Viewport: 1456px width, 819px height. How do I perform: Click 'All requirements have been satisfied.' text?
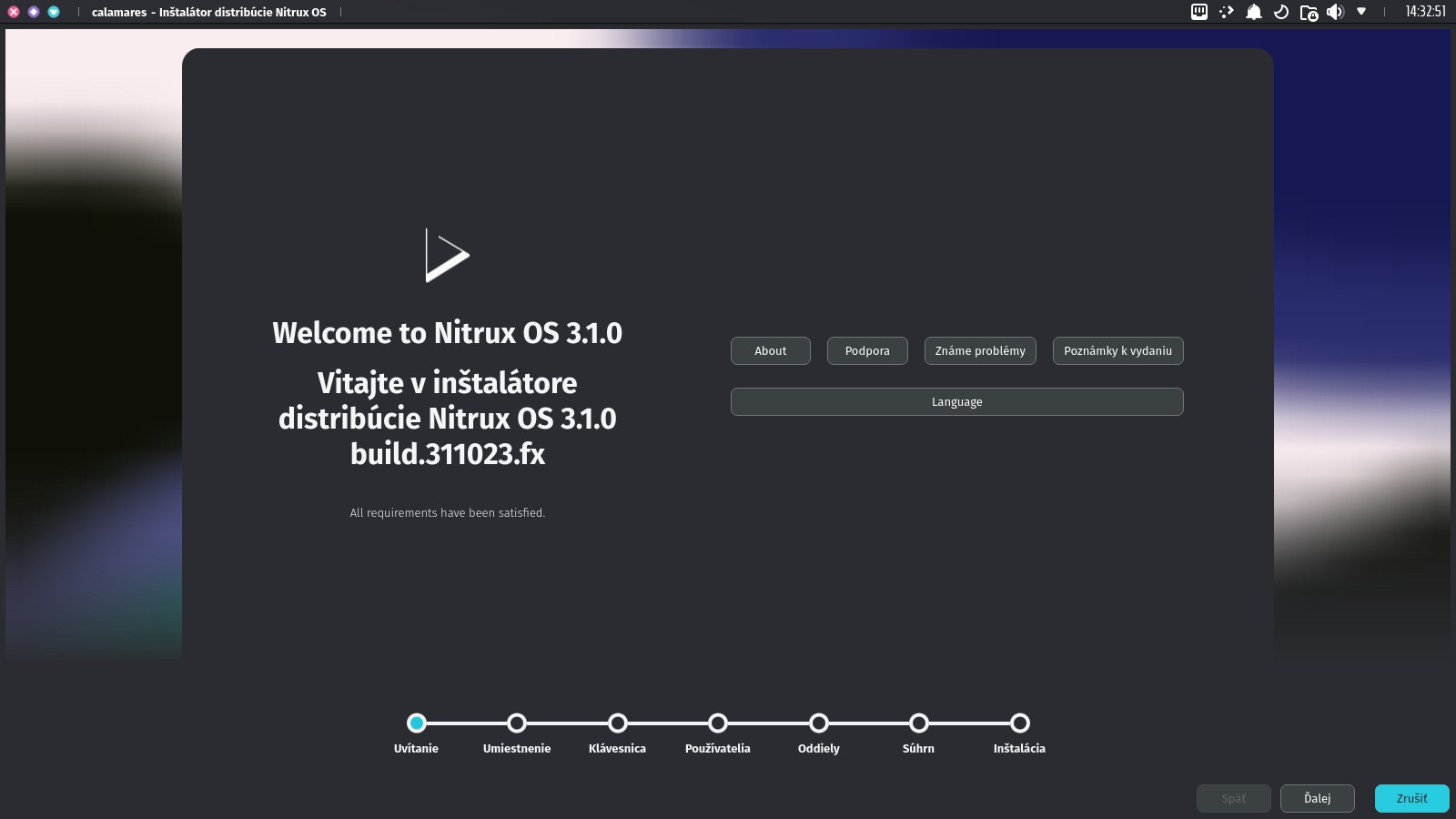447,512
